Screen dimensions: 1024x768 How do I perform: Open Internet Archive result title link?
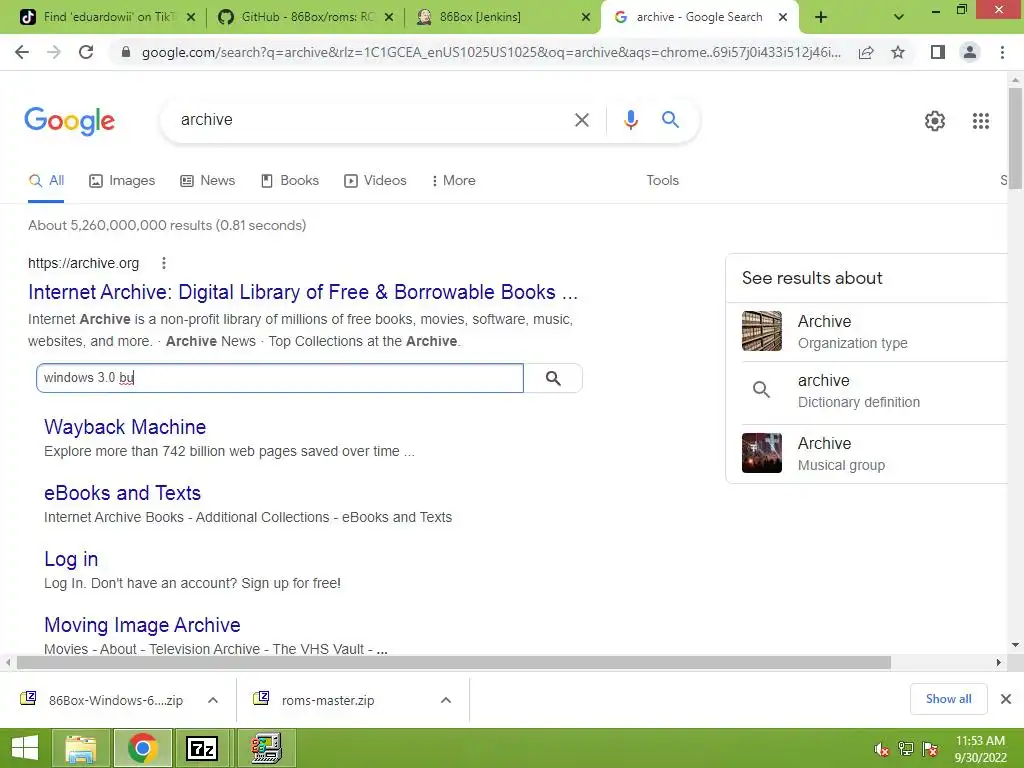click(303, 292)
